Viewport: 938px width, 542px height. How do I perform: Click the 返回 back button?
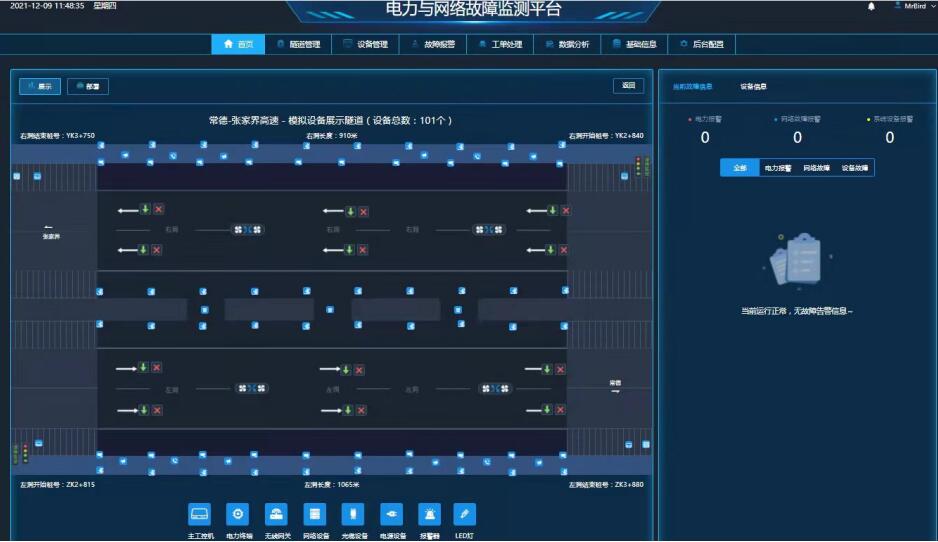click(x=628, y=86)
